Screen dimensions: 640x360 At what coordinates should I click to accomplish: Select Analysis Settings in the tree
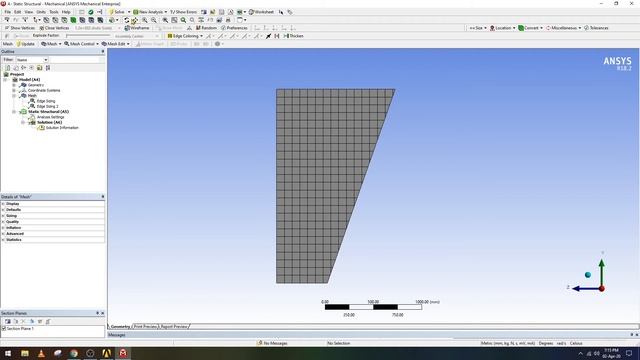pyautogui.click(x=50, y=117)
